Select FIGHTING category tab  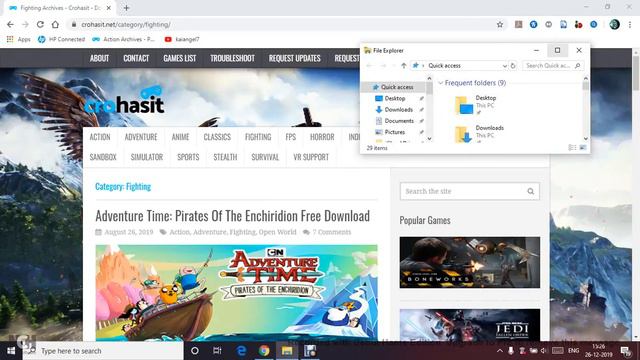(x=258, y=137)
